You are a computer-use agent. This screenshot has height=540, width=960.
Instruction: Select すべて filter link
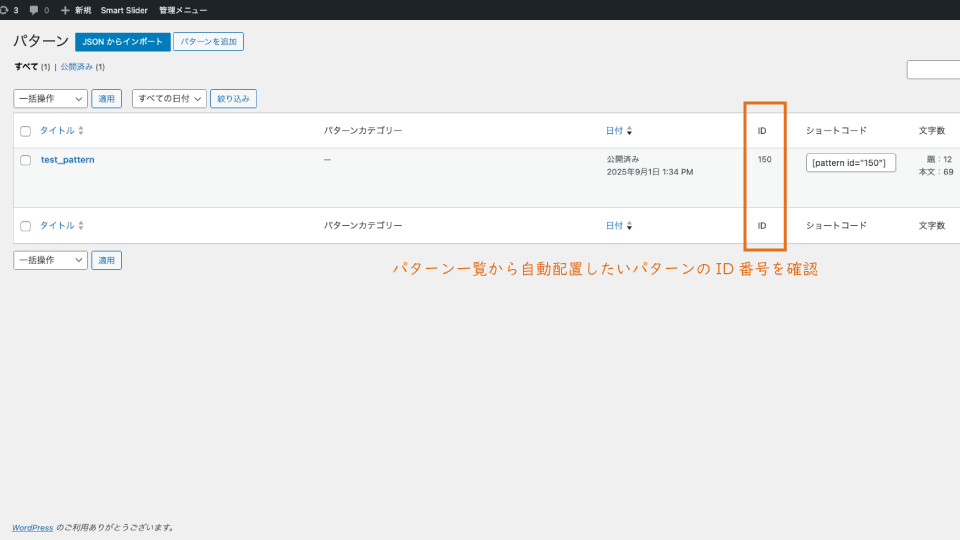(26, 67)
